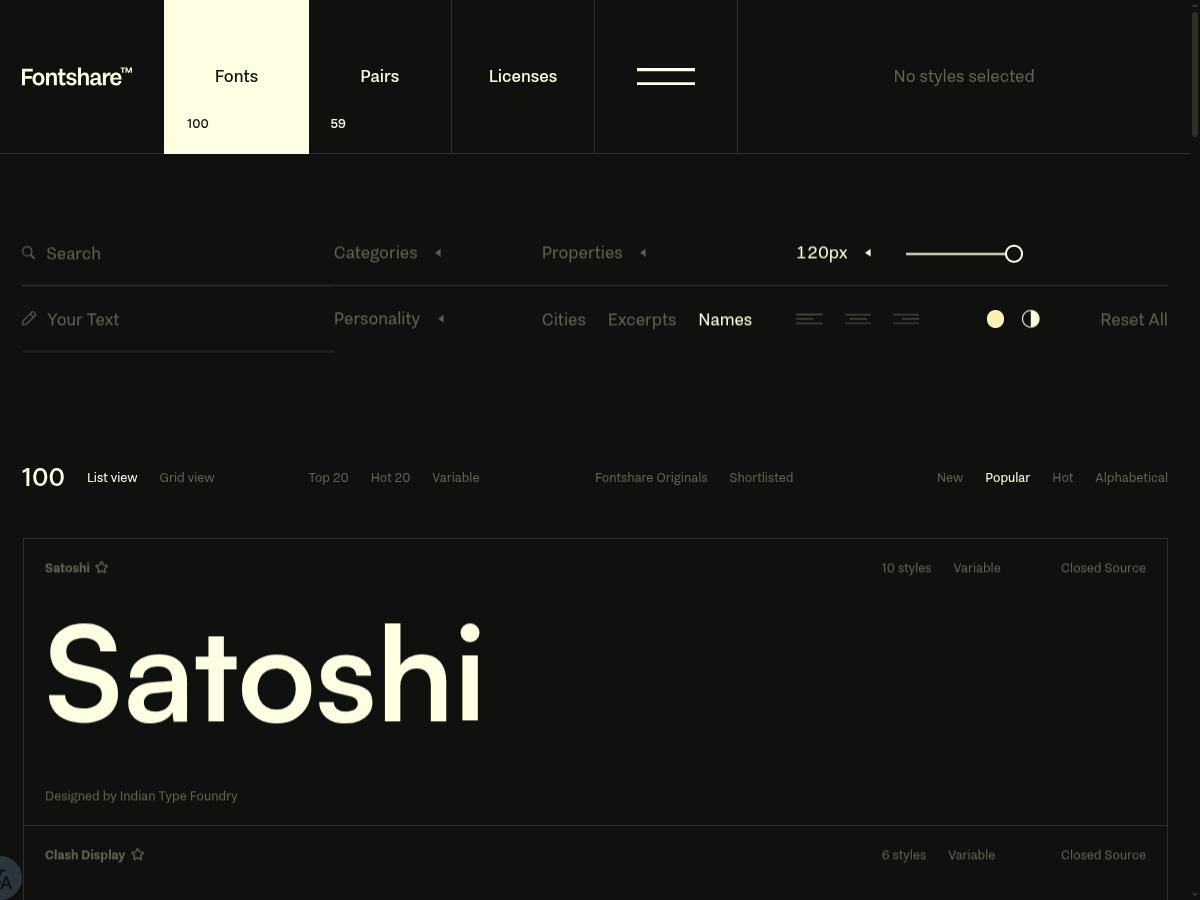Shortlist Clash Display with its star icon

137,854
